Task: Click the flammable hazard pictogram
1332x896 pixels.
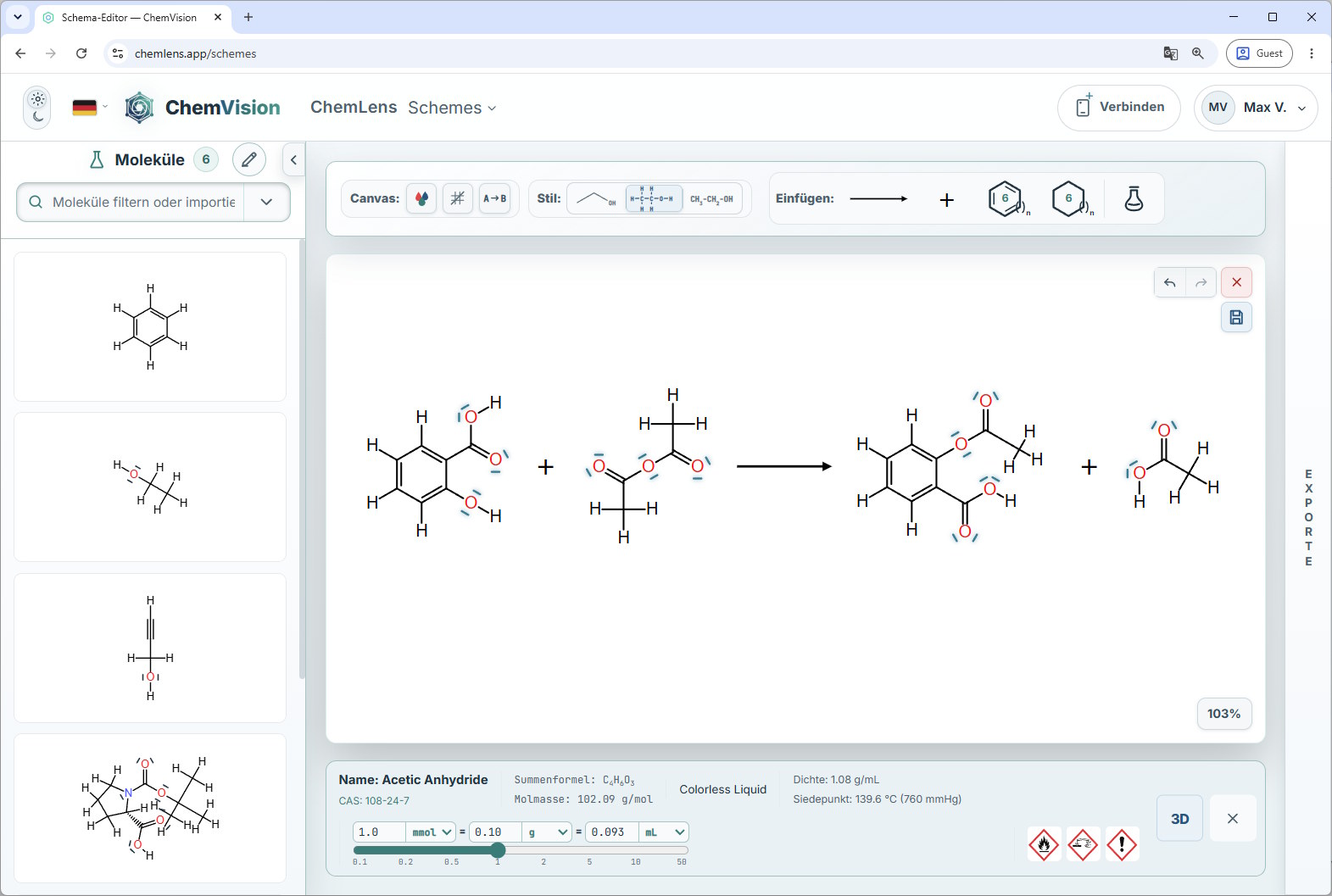Action: (x=1045, y=844)
